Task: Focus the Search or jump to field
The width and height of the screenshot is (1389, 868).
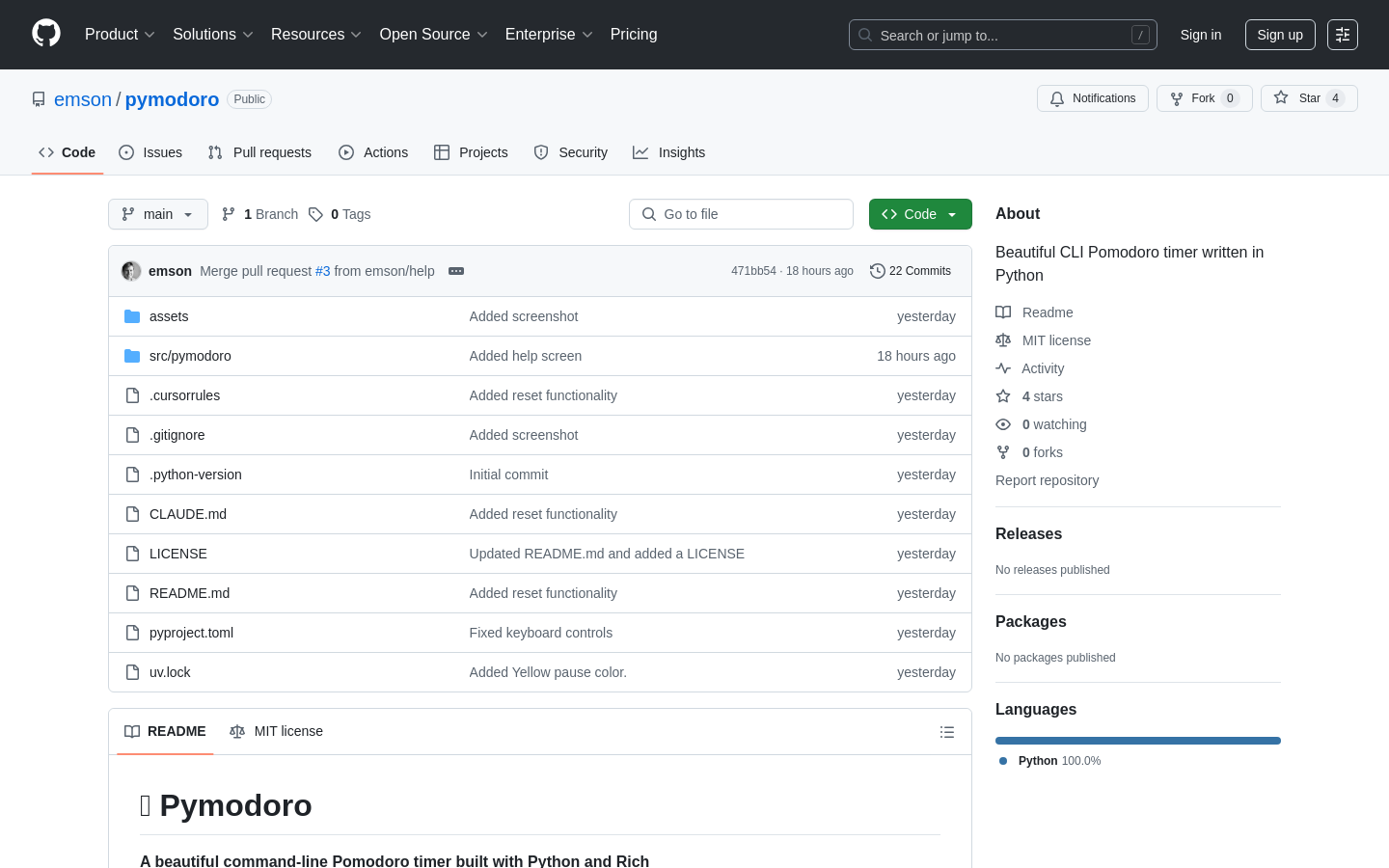Action: pos(1003,35)
